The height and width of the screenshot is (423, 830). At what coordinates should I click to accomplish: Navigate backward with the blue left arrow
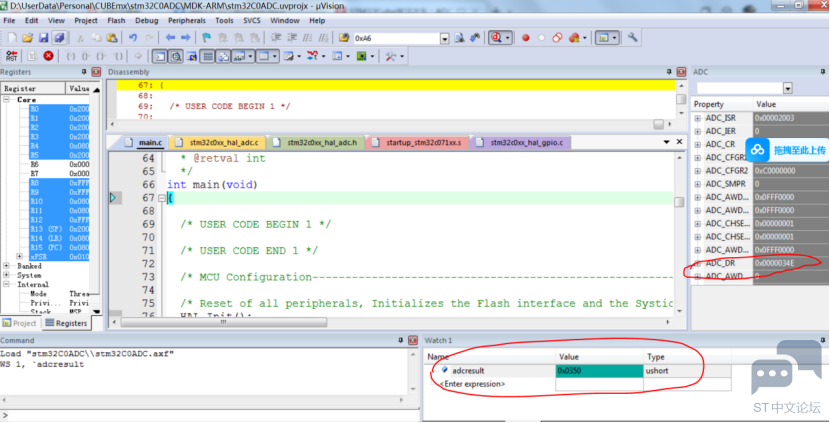click(170, 38)
